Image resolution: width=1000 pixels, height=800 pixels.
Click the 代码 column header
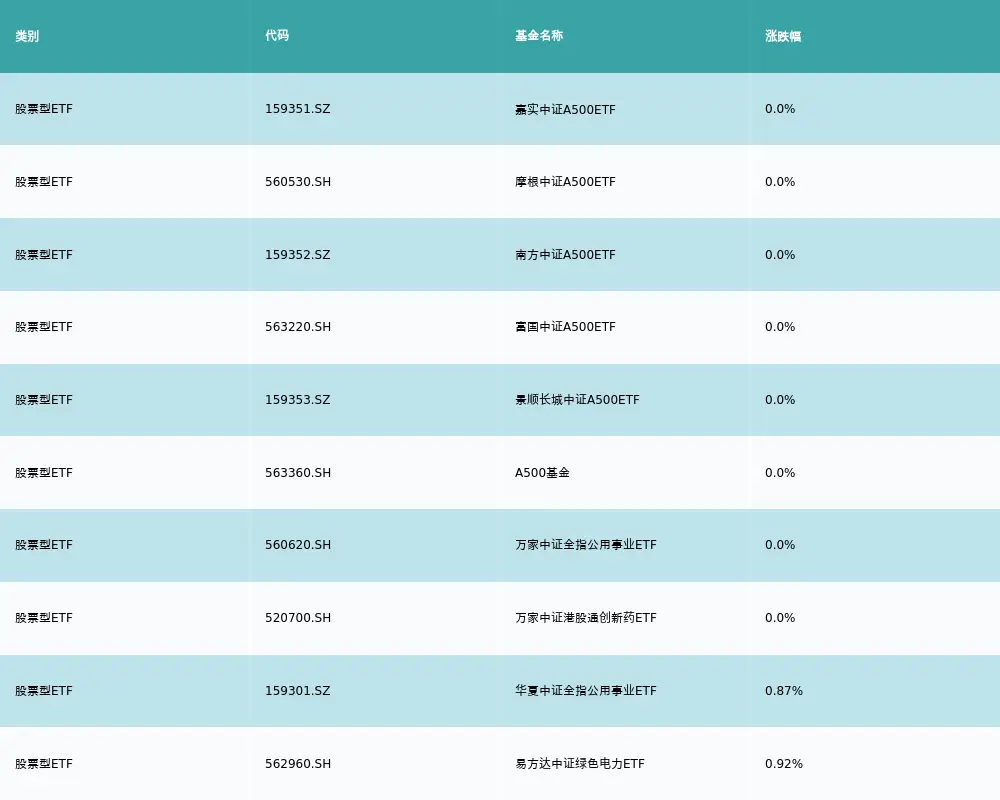(276, 35)
